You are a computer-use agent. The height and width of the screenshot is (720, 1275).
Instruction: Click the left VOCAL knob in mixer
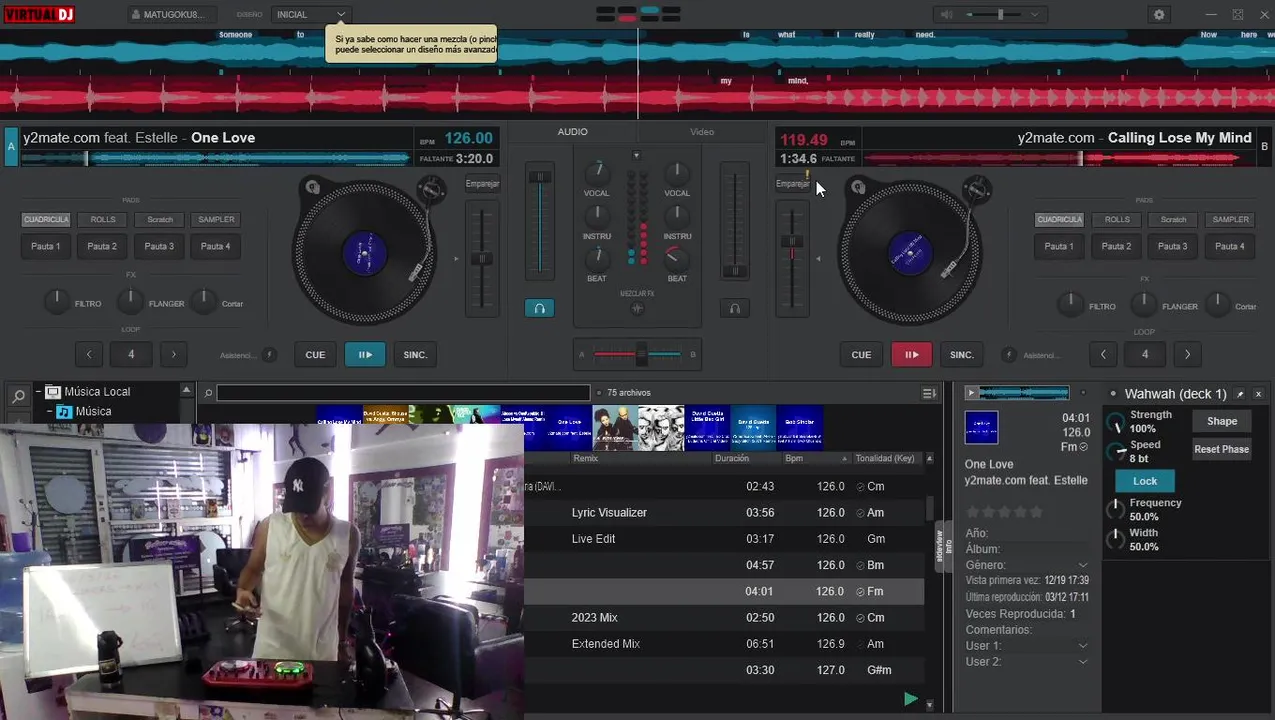click(597, 172)
